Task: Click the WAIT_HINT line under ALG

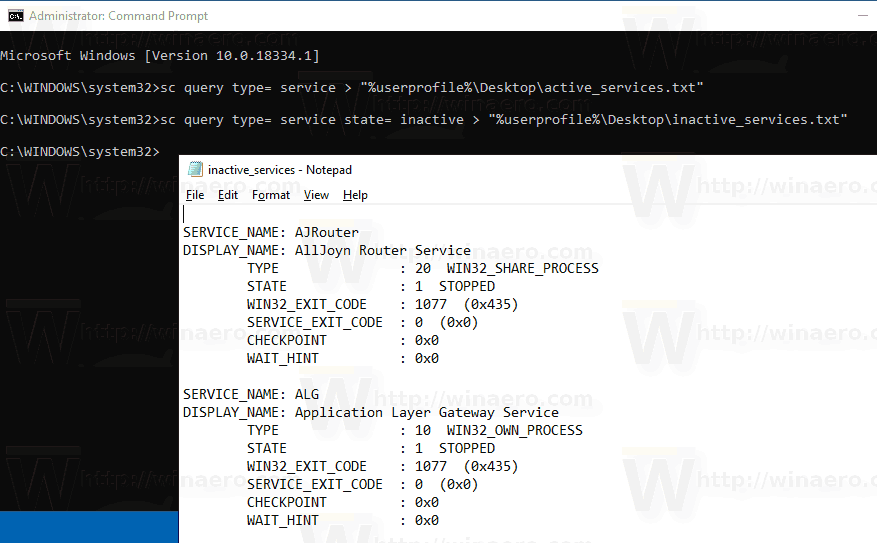Action: pos(343,520)
